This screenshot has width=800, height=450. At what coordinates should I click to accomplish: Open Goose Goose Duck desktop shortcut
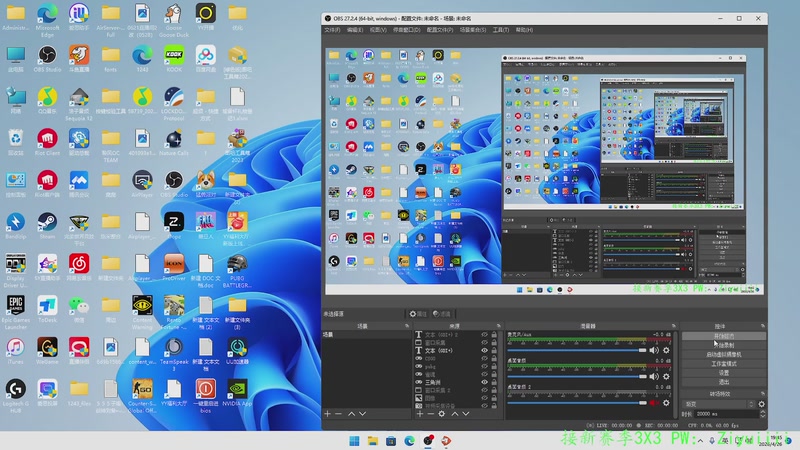174,20
